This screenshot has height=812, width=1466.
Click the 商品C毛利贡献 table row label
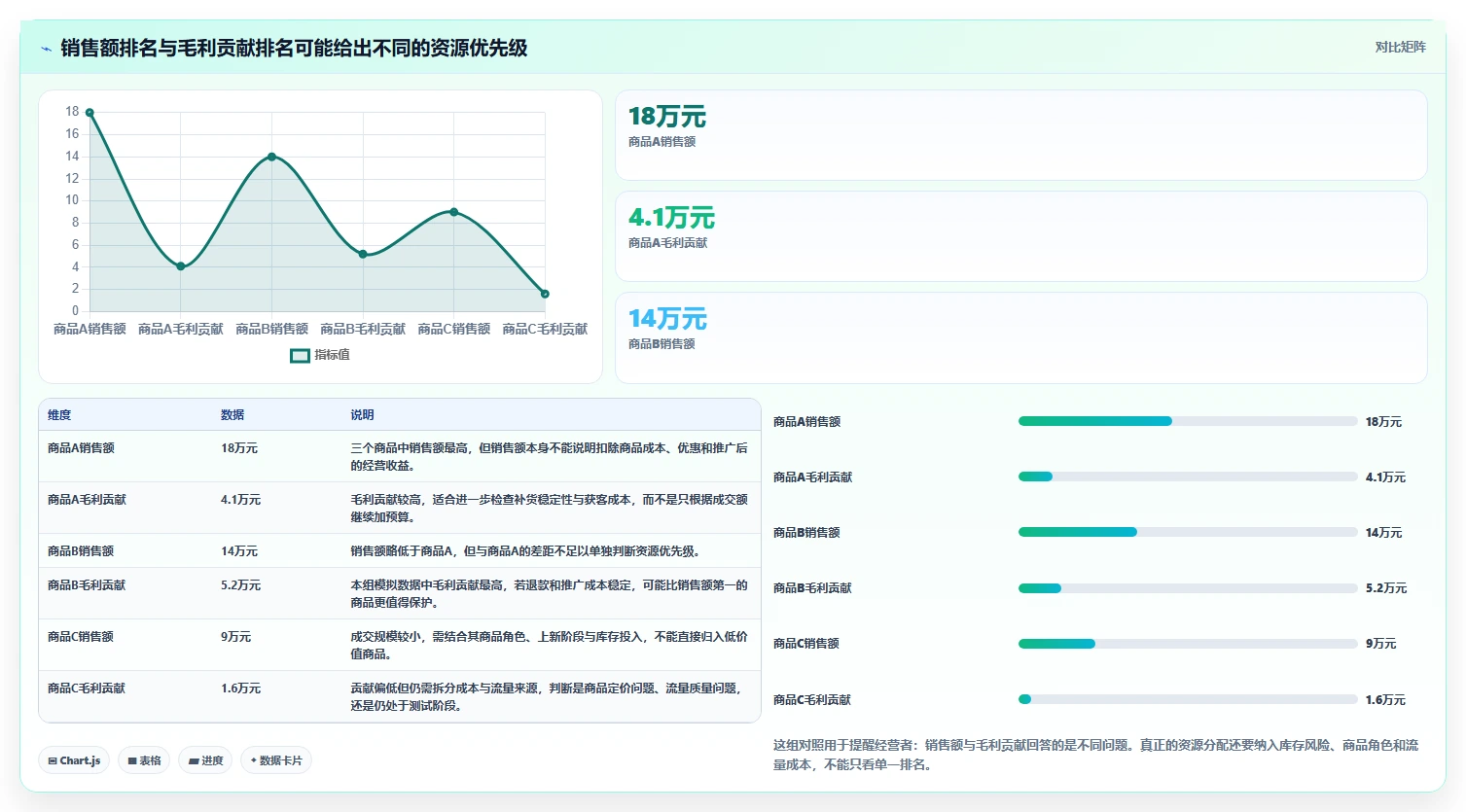pyautogui.click(x=87, y=688)
